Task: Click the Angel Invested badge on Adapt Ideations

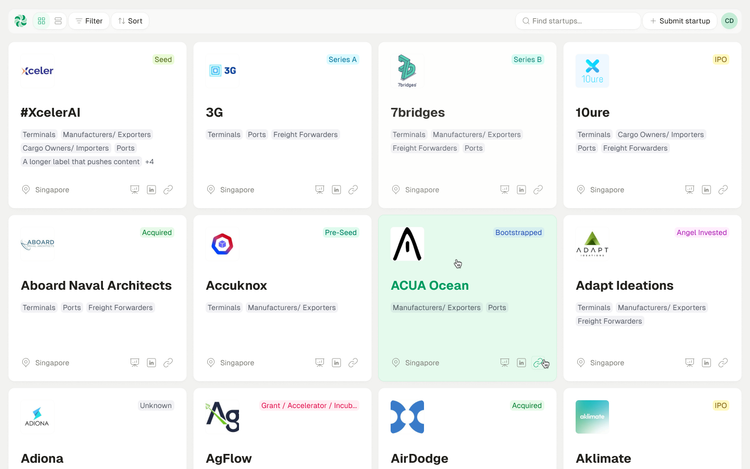Action: [702, 232]
